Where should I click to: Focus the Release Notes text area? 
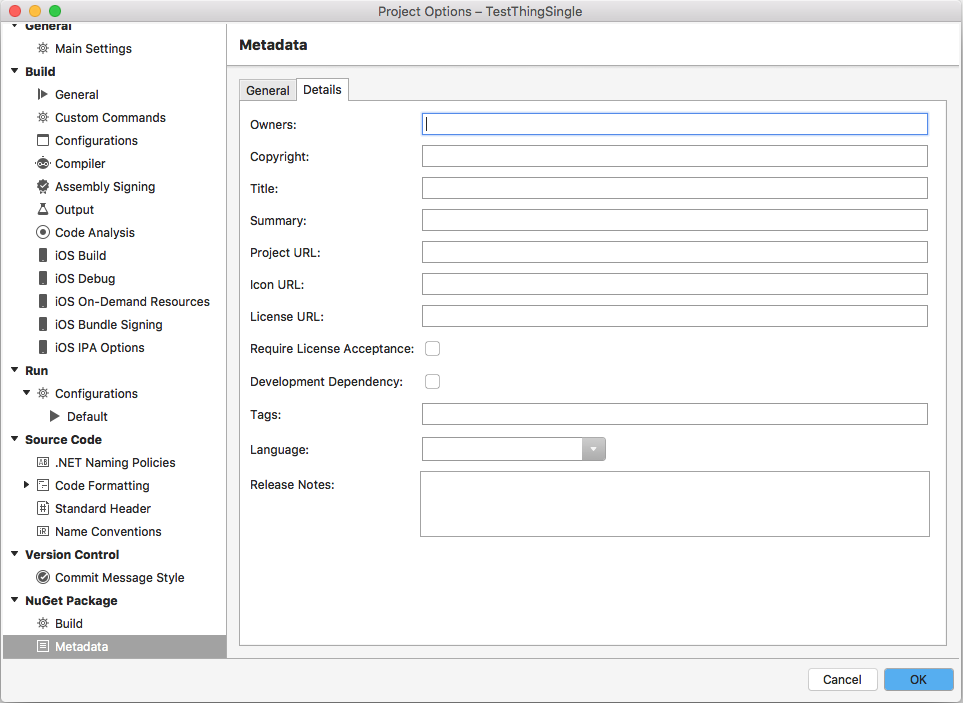pos(674,504)
